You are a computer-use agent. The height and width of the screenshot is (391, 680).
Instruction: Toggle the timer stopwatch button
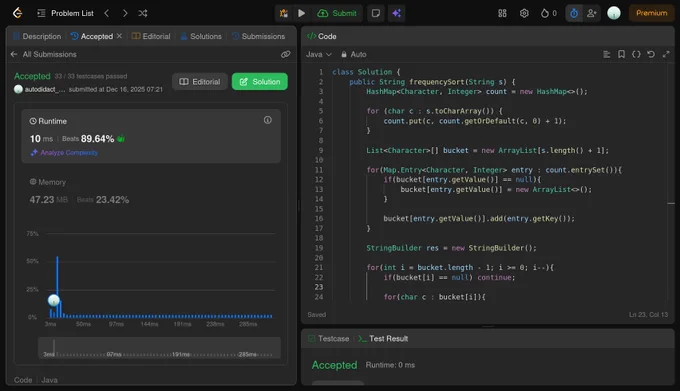574,13
